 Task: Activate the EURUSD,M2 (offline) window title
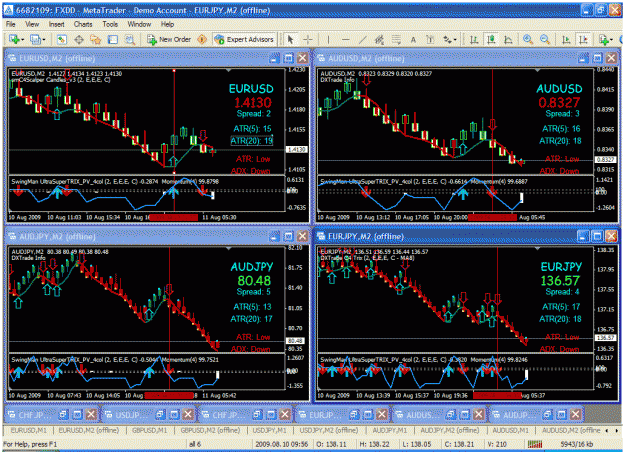pyautogui.click(x=57, y=59)
